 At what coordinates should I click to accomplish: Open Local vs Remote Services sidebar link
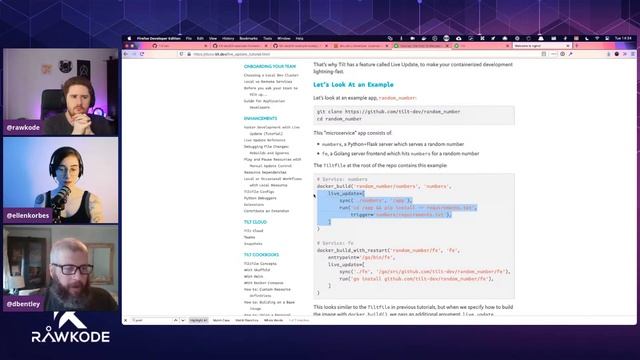click(268, 82)
